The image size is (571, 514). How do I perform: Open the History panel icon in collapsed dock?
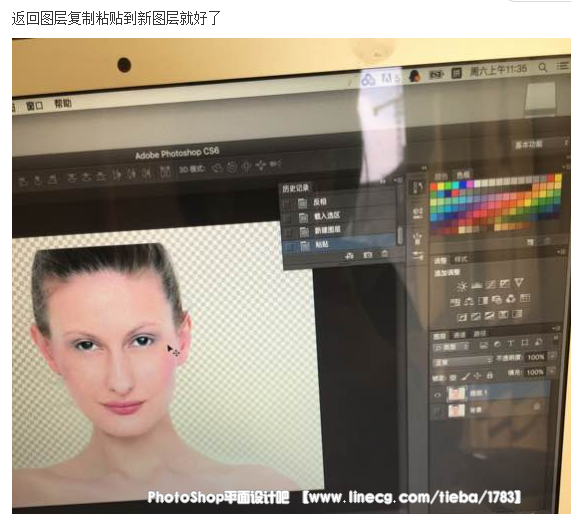pos(417,188)
